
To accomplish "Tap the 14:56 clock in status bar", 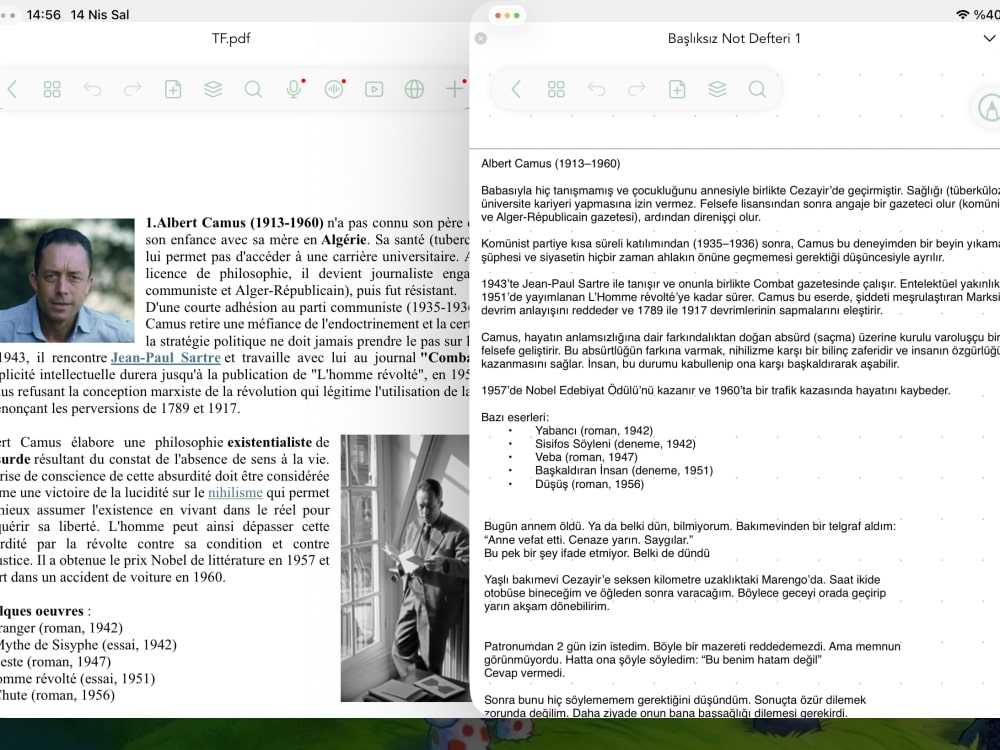I will coord(43,15).
